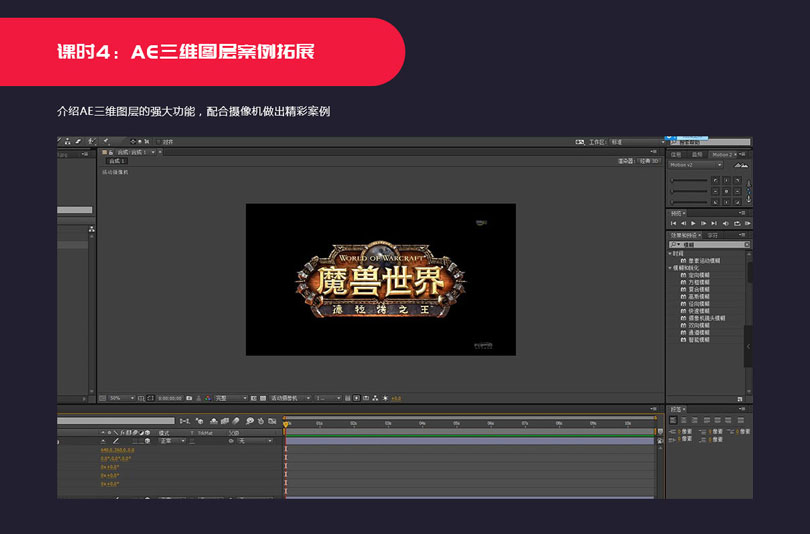The image size is (810, 534).
Task: Click the viewer Timeline button icon
Action: (x=366, y=398)
